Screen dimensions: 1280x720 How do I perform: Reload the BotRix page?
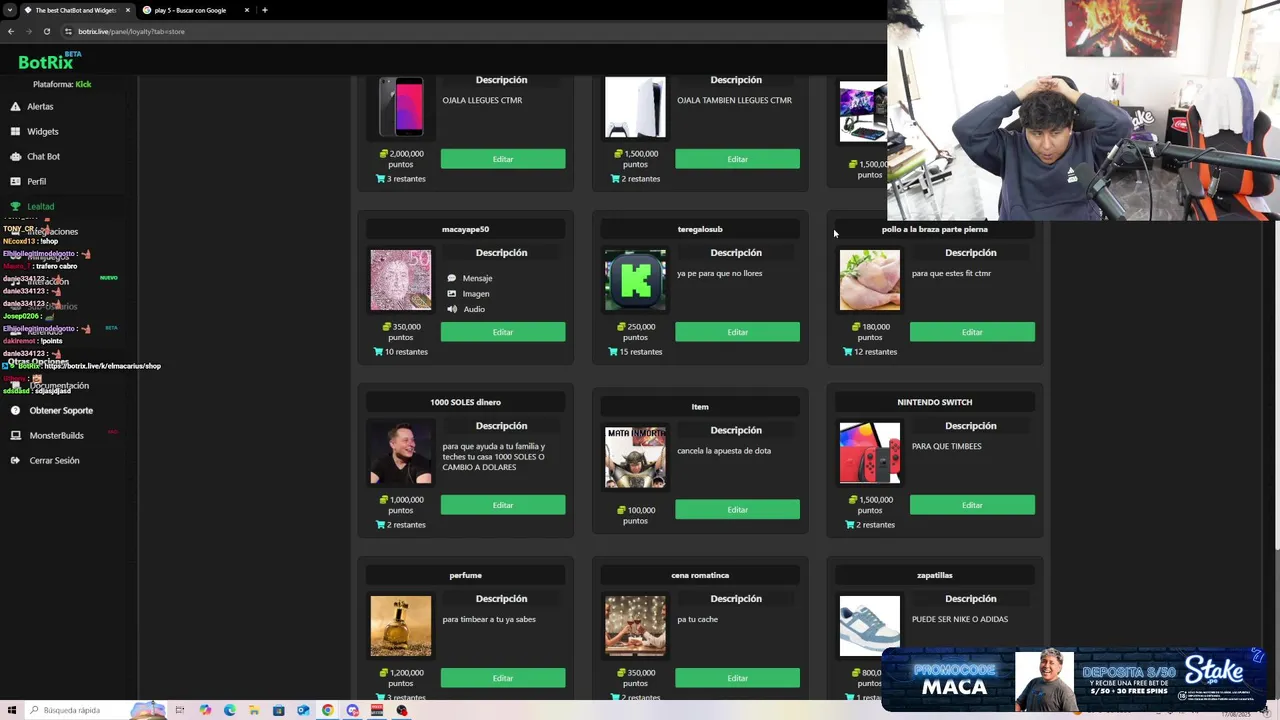click(46, 31)
